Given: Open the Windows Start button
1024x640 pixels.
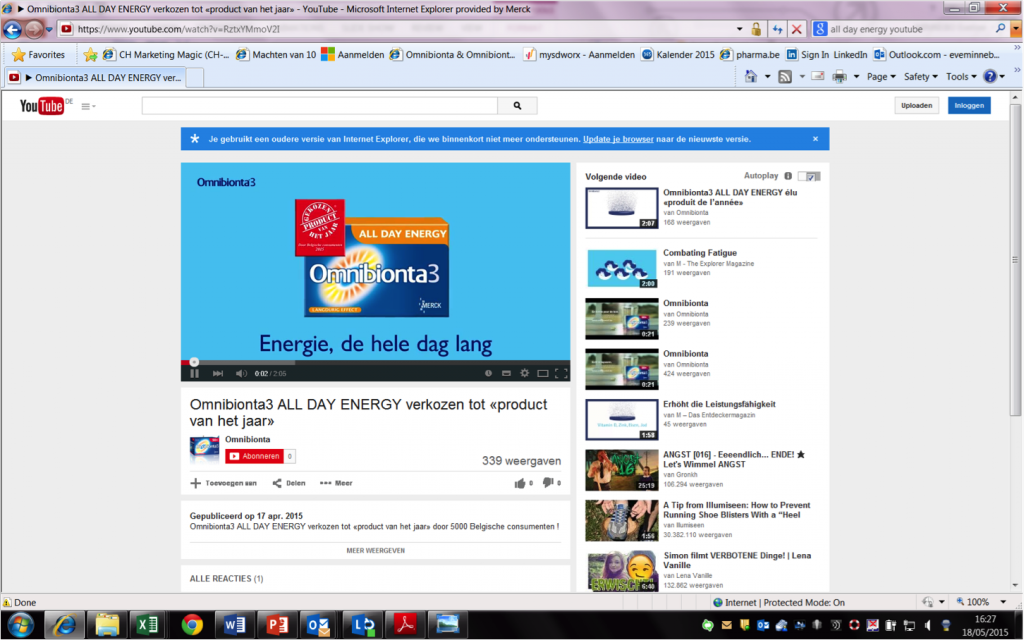Looking at the screenshot, I should [x=20, y=625].
